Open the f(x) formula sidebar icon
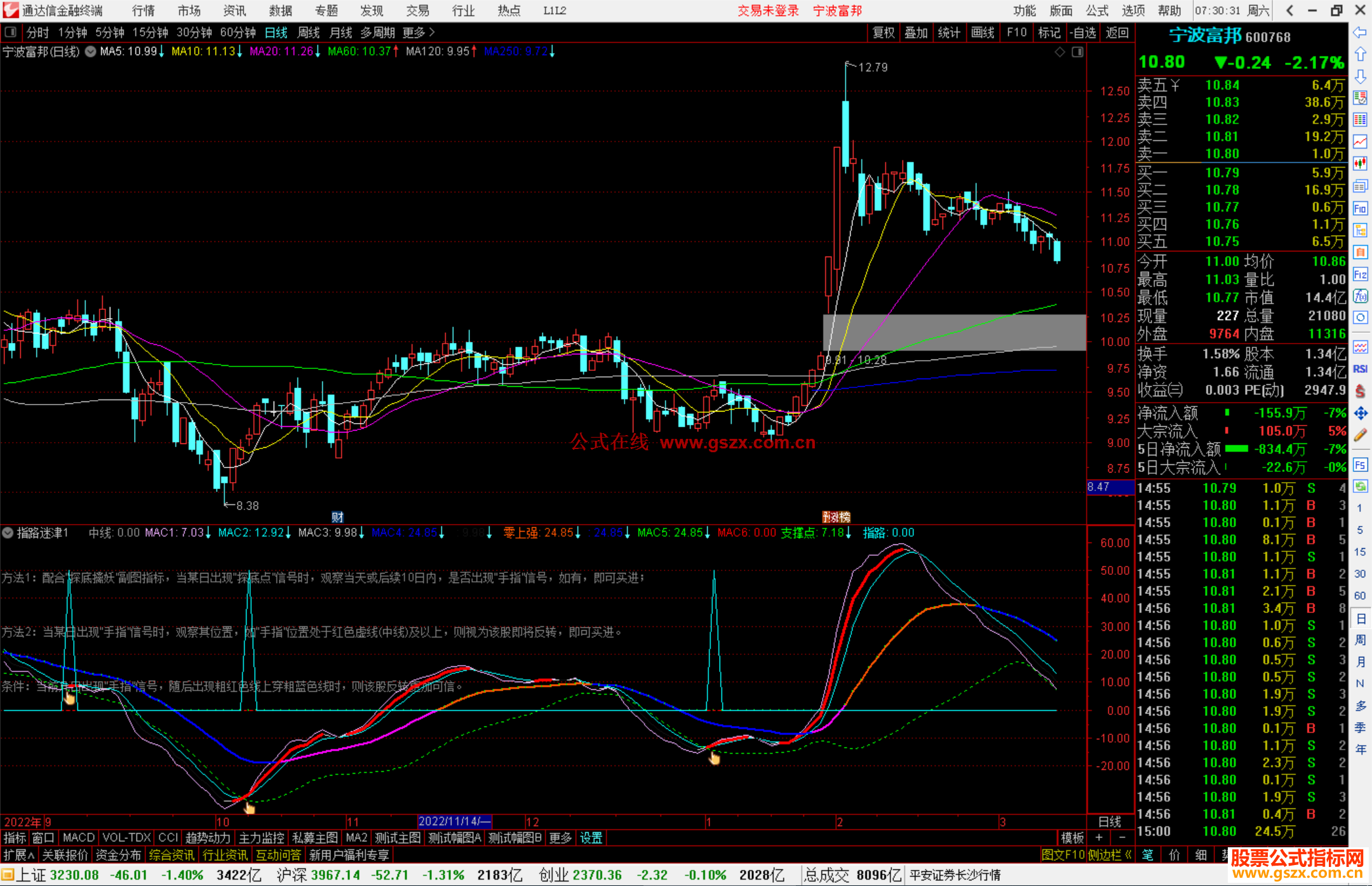 pyautogui.click(x=1360, y=296)
